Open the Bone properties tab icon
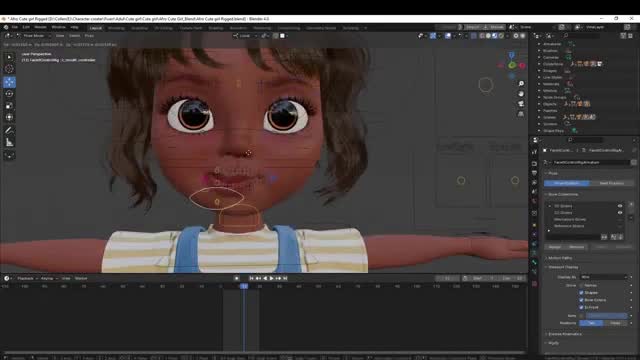This screenshot has width=640, height=360. pyautogui.click(x=534, y=262)
